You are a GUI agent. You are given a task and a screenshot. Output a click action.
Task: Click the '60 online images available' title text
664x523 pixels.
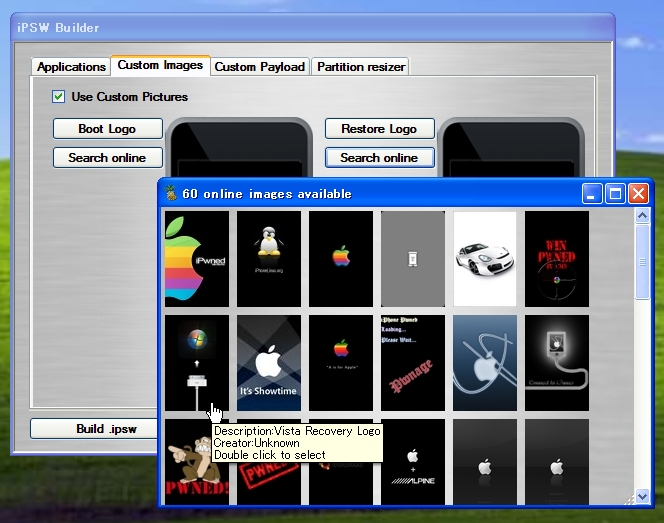pos(267,194)
